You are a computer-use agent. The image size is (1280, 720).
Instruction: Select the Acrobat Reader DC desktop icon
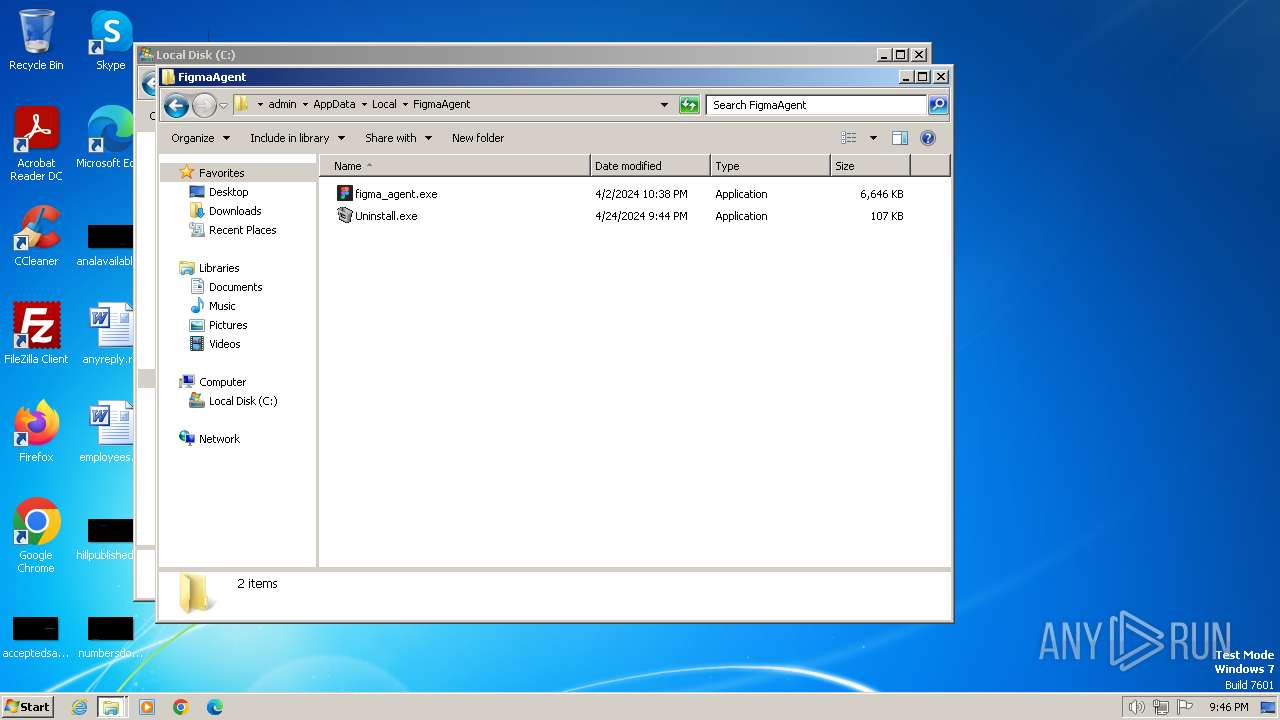tap(36, 144)
